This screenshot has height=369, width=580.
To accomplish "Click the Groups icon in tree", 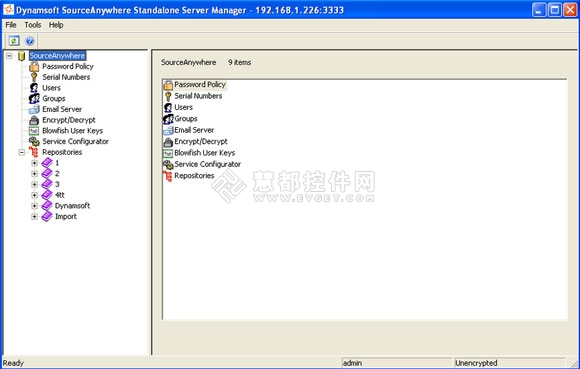I will [x=34, y=99].
